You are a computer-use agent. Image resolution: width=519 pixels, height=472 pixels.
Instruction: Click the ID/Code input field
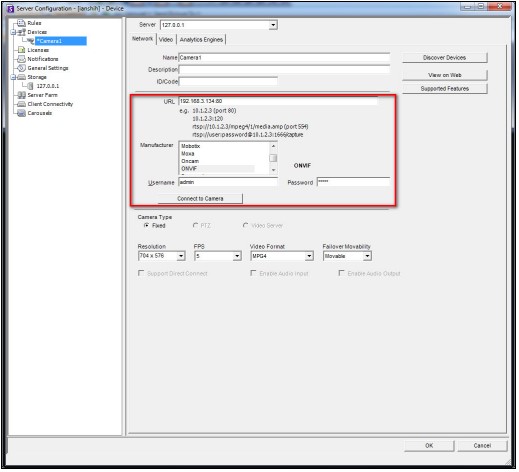coord(228,81)
